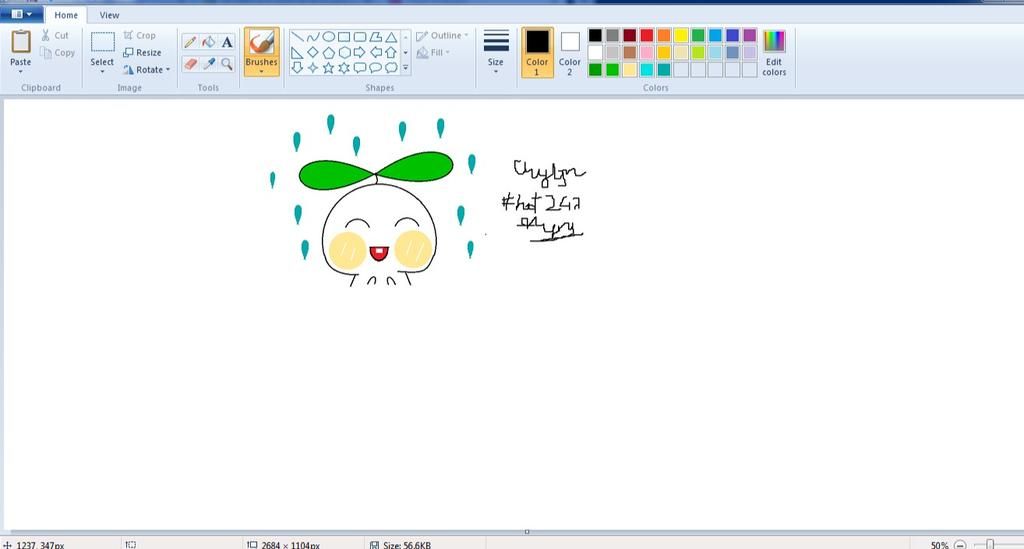Image resolution: width=1024 pixels, height=549 pixels.
Task: Choose the Up arrow shape
Action: [391, 52]
